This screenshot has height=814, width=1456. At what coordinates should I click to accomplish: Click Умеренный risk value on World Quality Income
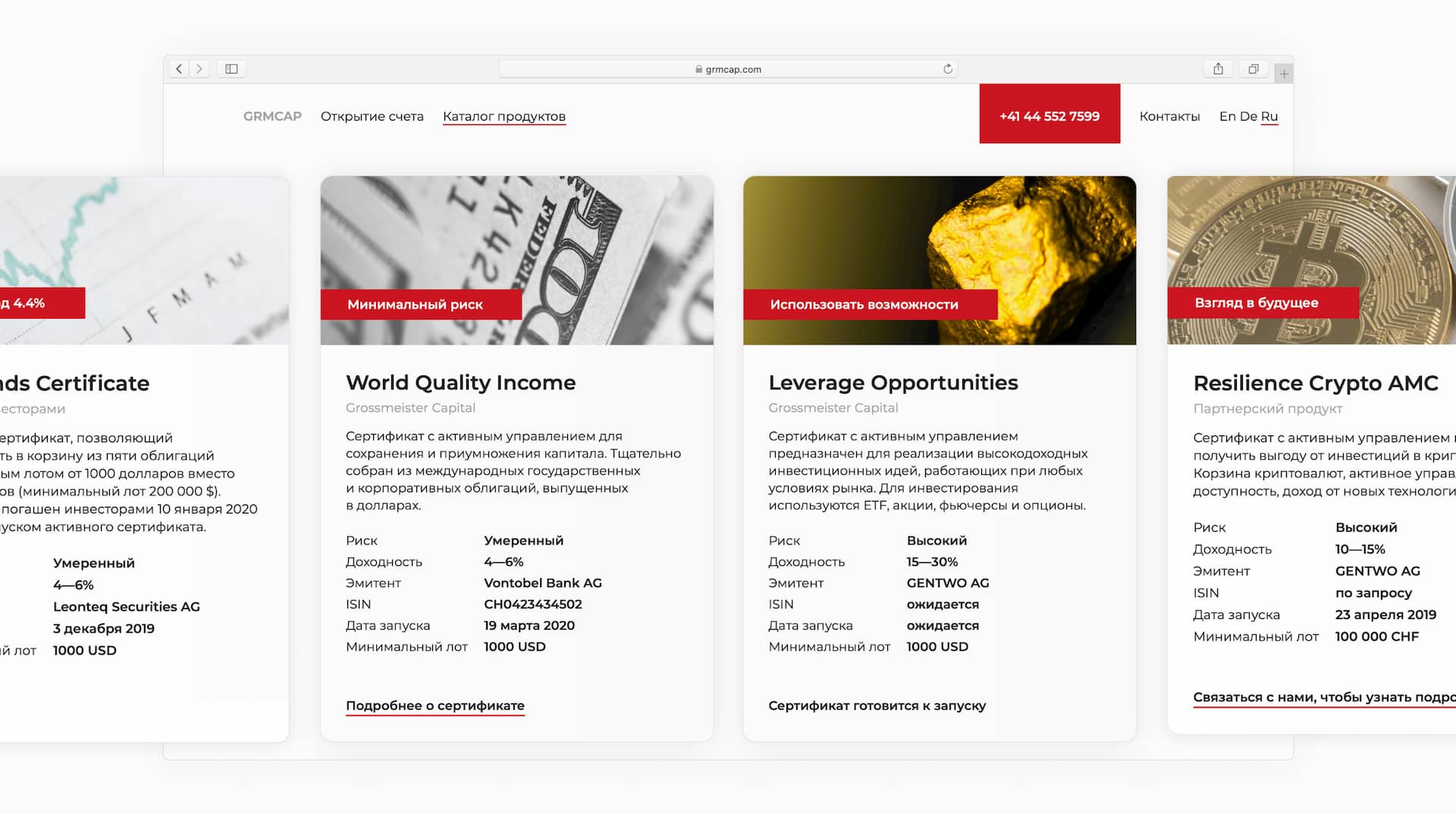coord(524,541)
